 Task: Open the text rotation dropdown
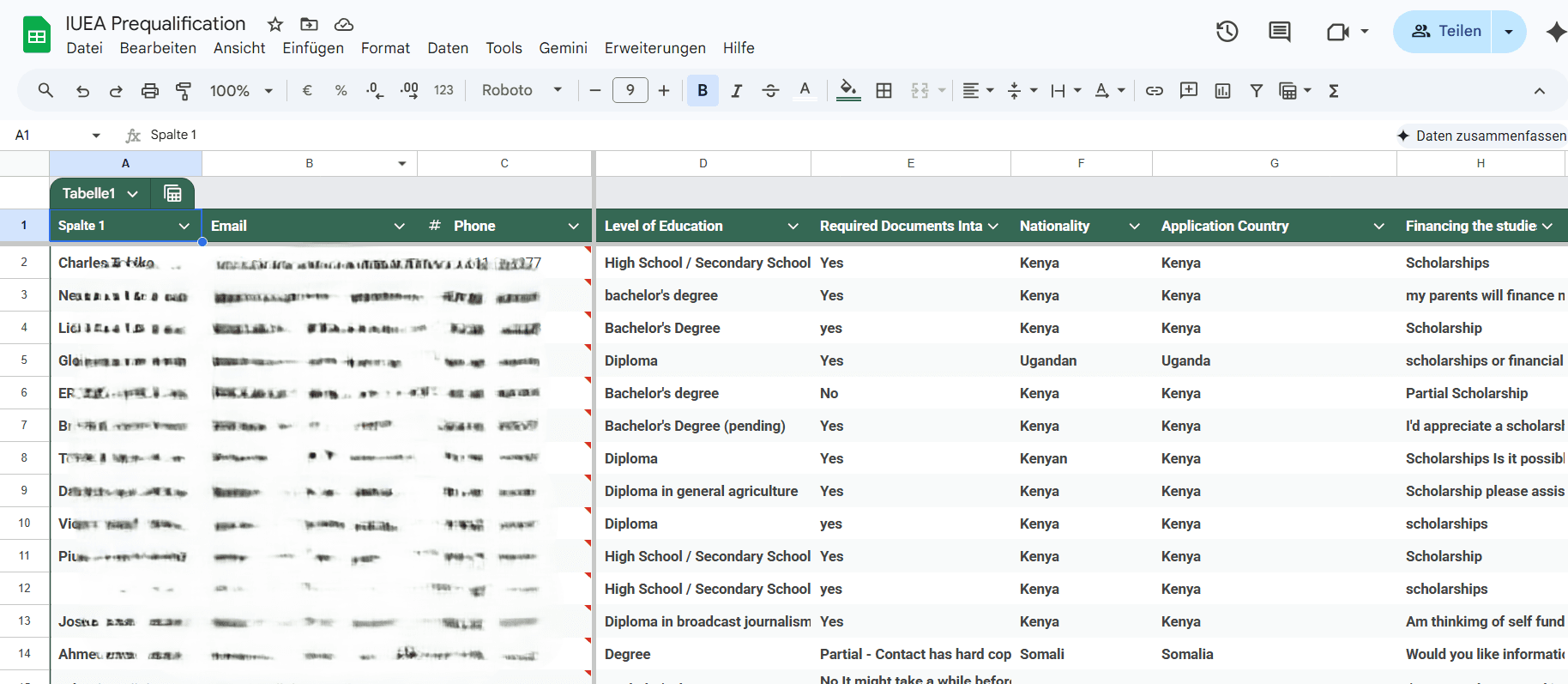(1110, 90)
